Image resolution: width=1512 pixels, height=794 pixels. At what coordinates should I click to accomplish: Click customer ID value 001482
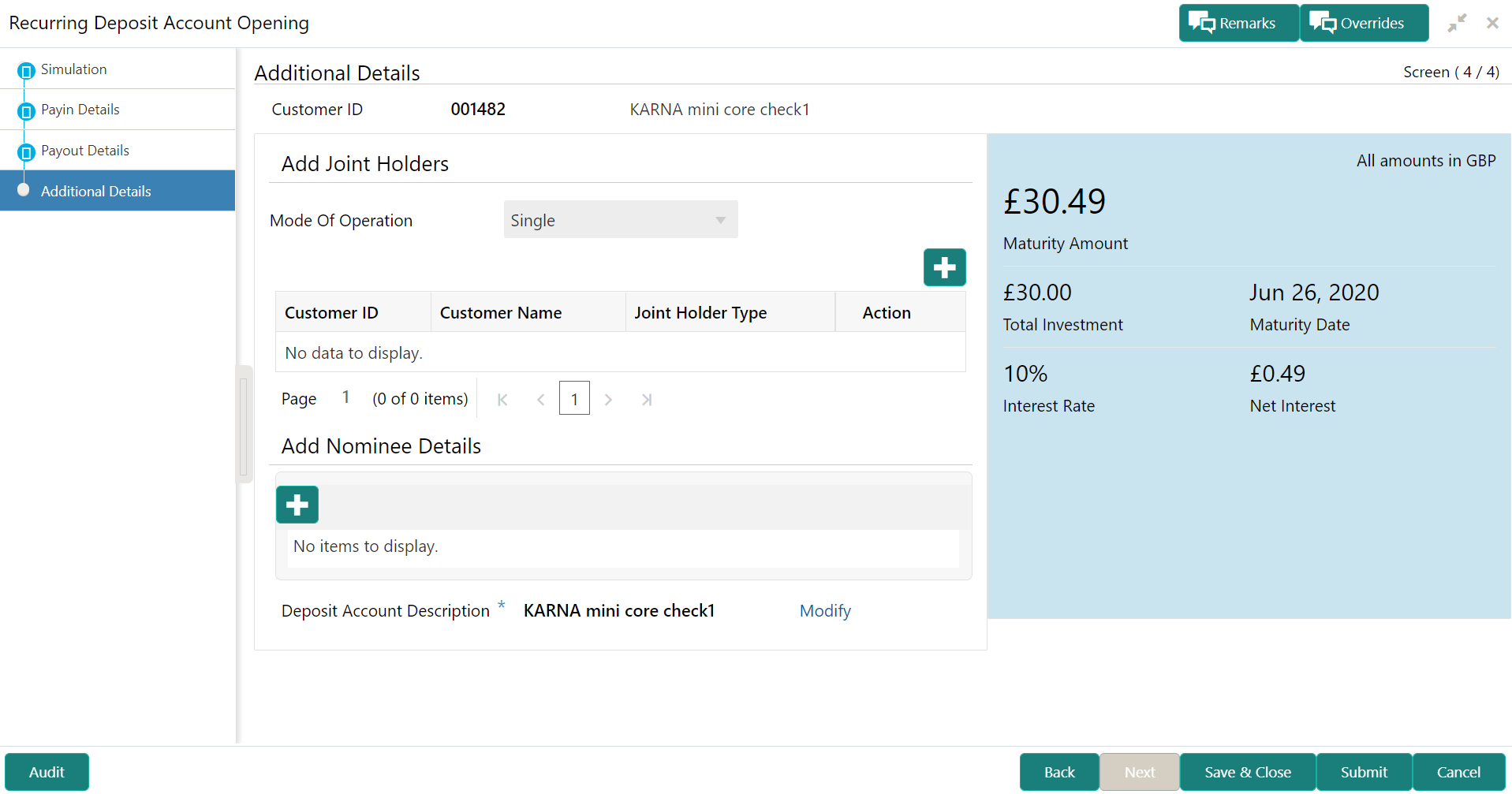click(x=478, y=110)
